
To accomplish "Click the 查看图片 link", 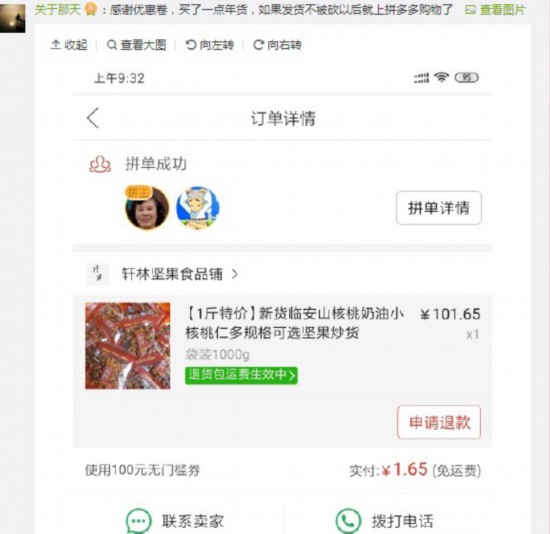I will (x=495, y=9).
